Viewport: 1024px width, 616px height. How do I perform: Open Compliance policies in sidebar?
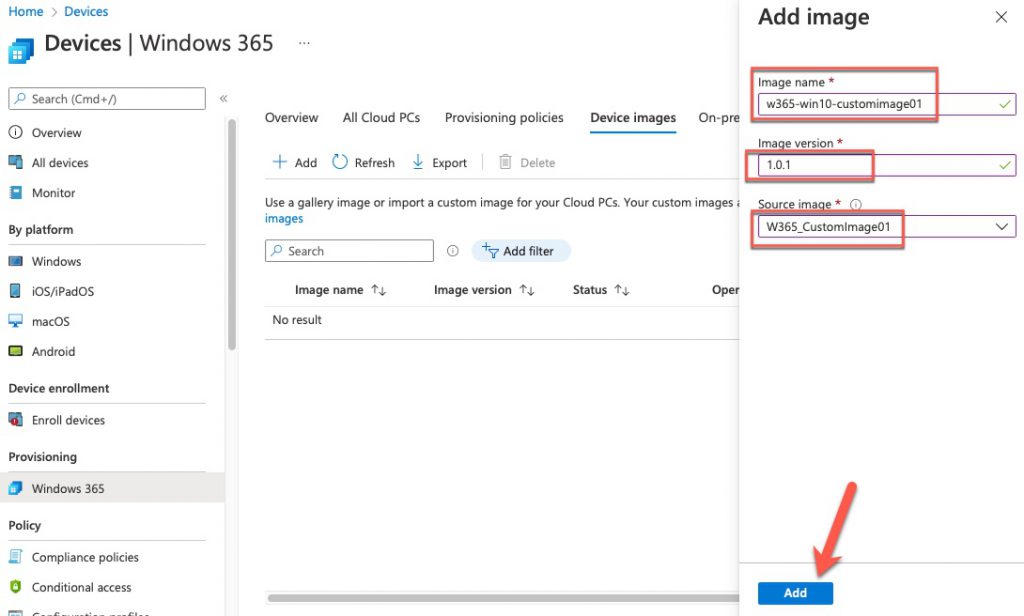(x=86, y=557)
